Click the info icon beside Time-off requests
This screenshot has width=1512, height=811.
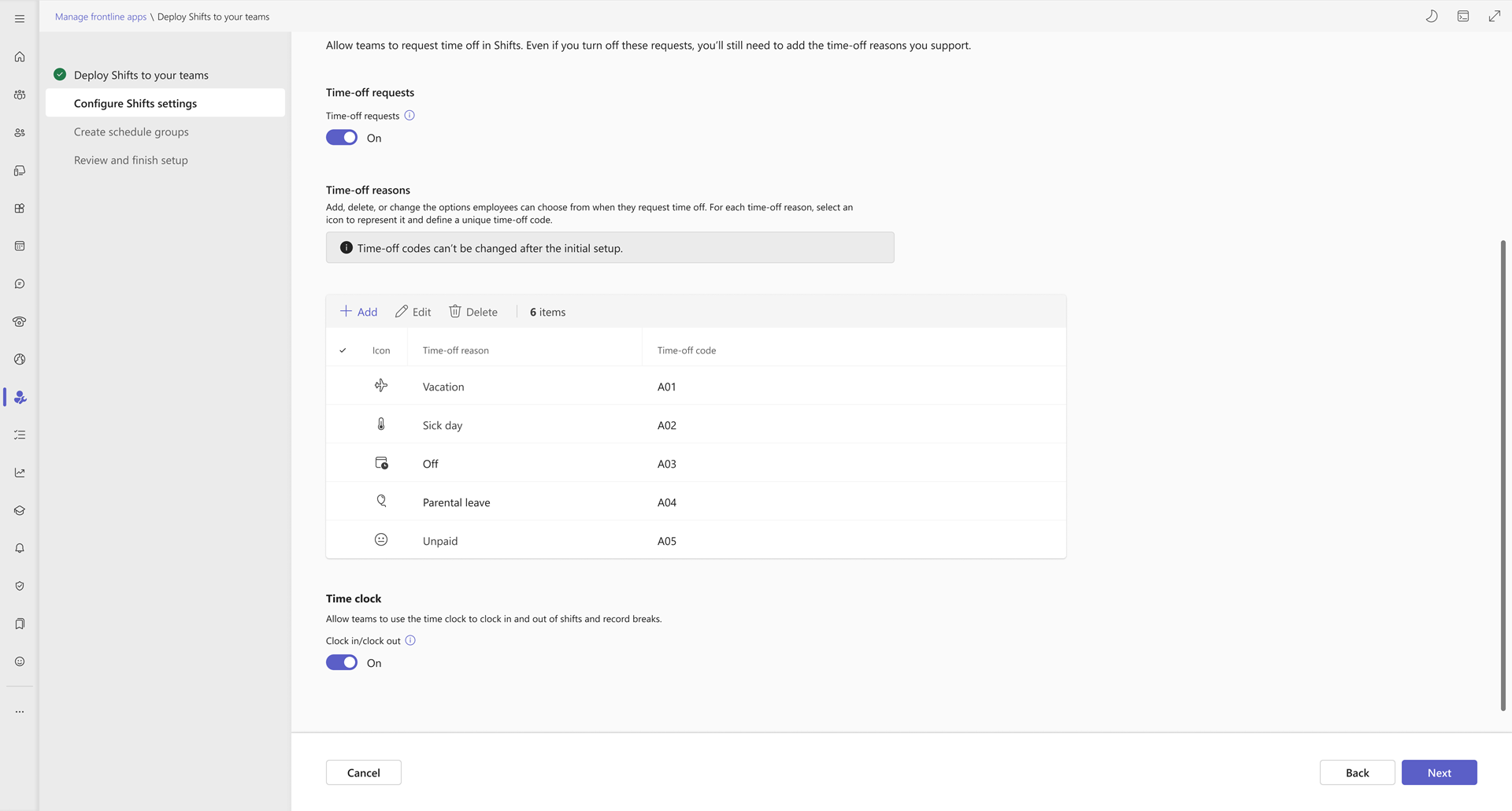[x=409, y=116]
